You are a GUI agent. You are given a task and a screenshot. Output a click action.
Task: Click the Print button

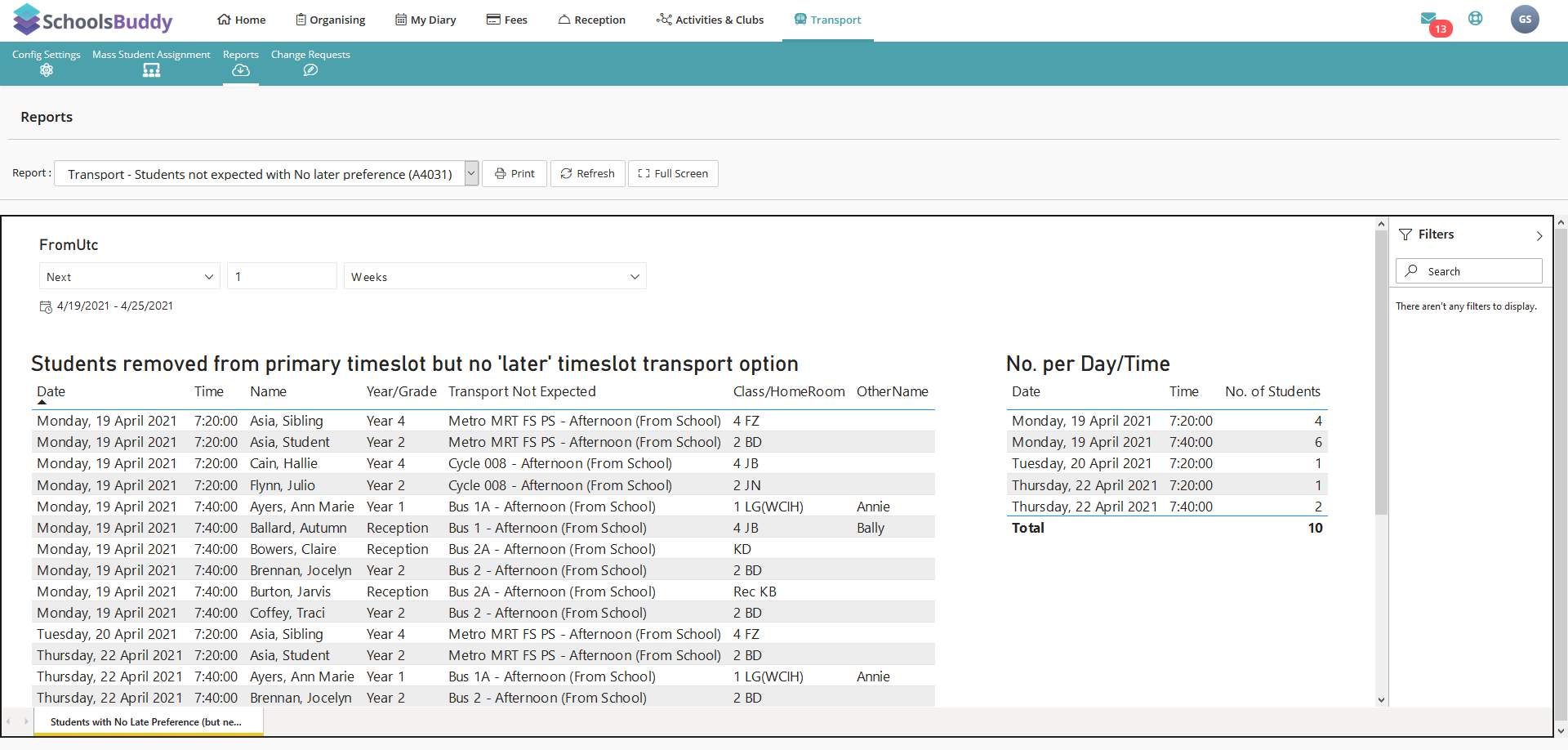[x=514, y=173]
